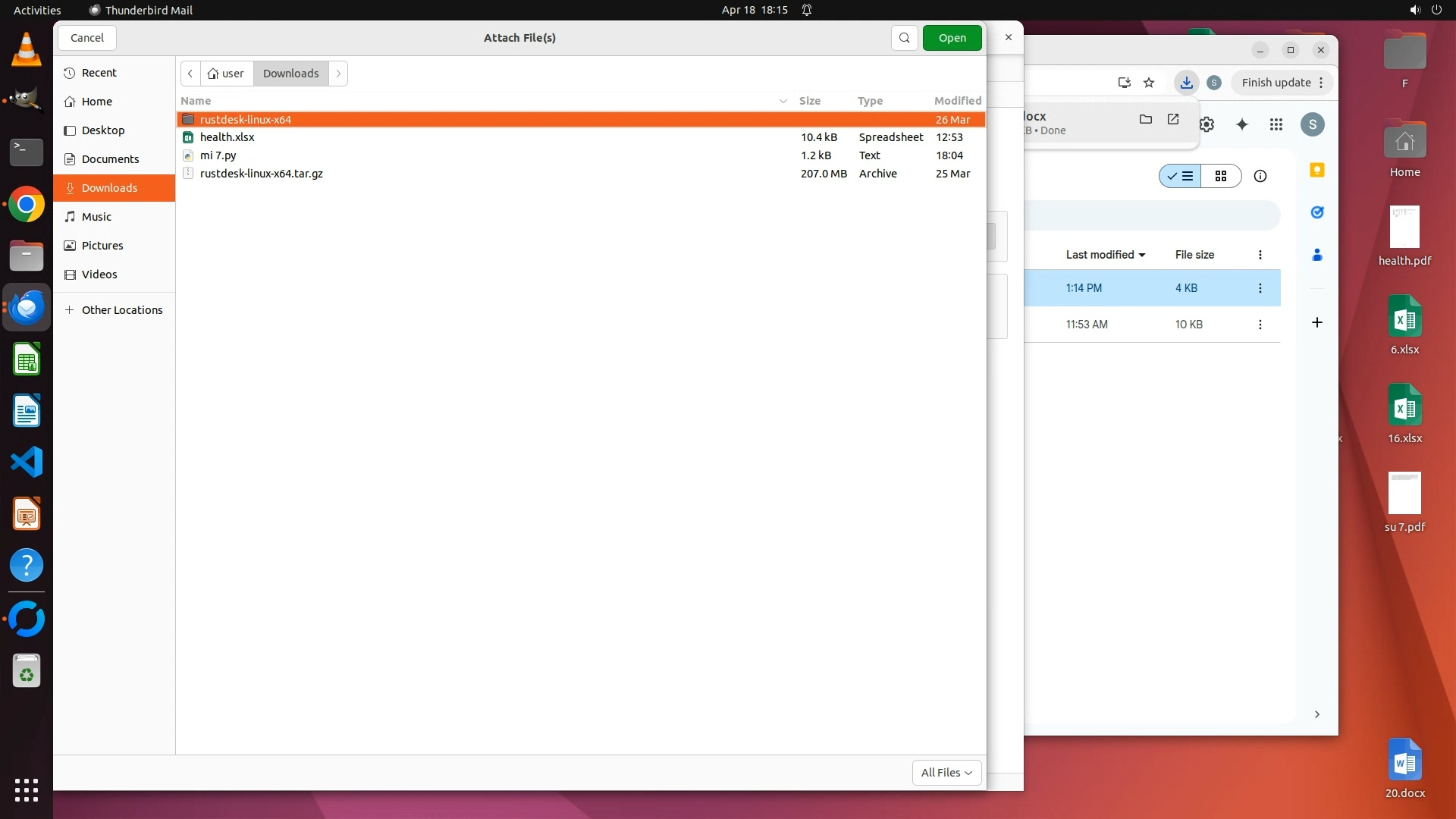Screen dimensions: 1456x819
Task: Click the bookmark star icon in Chrome
Action: point(1149,83)
